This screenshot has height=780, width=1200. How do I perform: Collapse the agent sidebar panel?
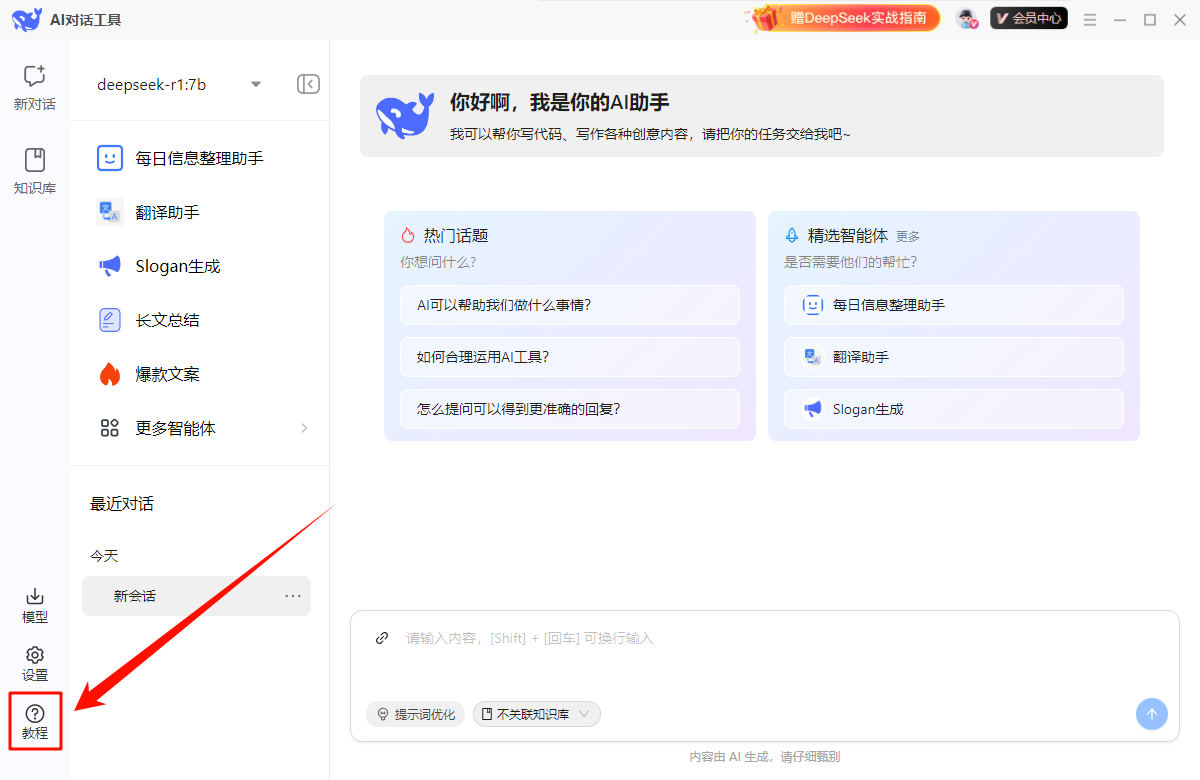[308, 84]
